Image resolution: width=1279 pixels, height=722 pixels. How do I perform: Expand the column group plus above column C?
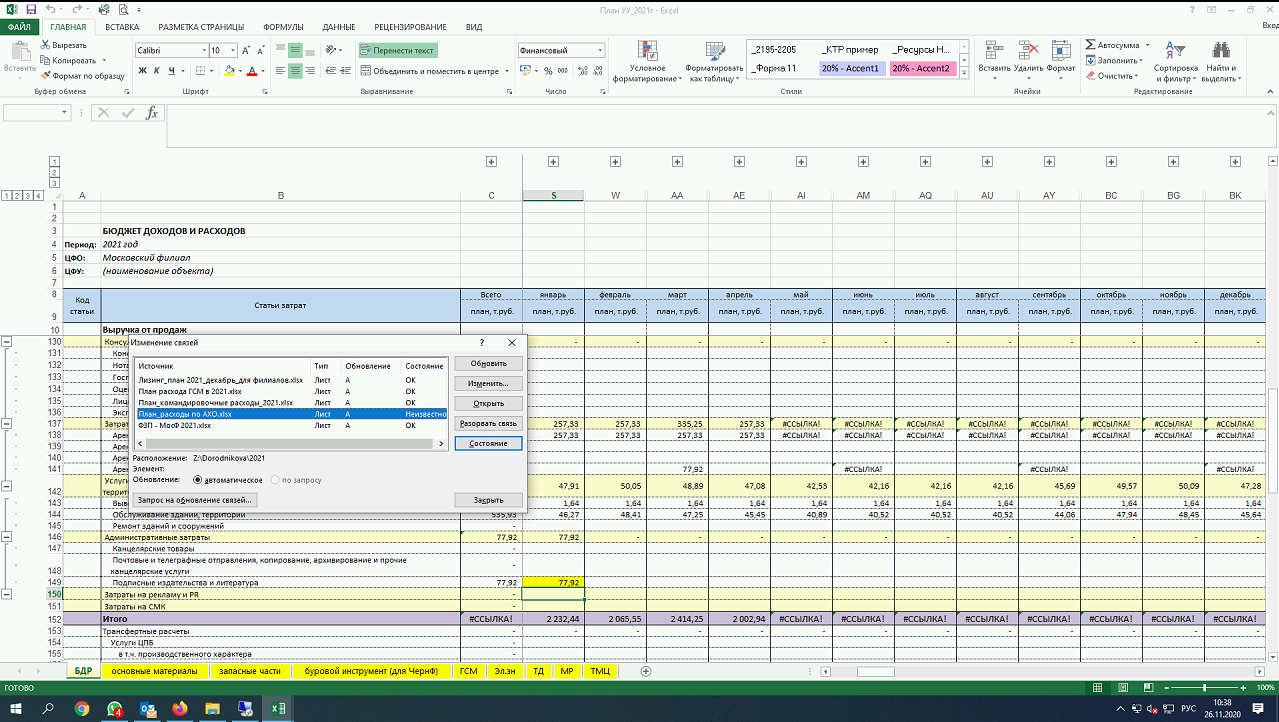click(491, 162)
